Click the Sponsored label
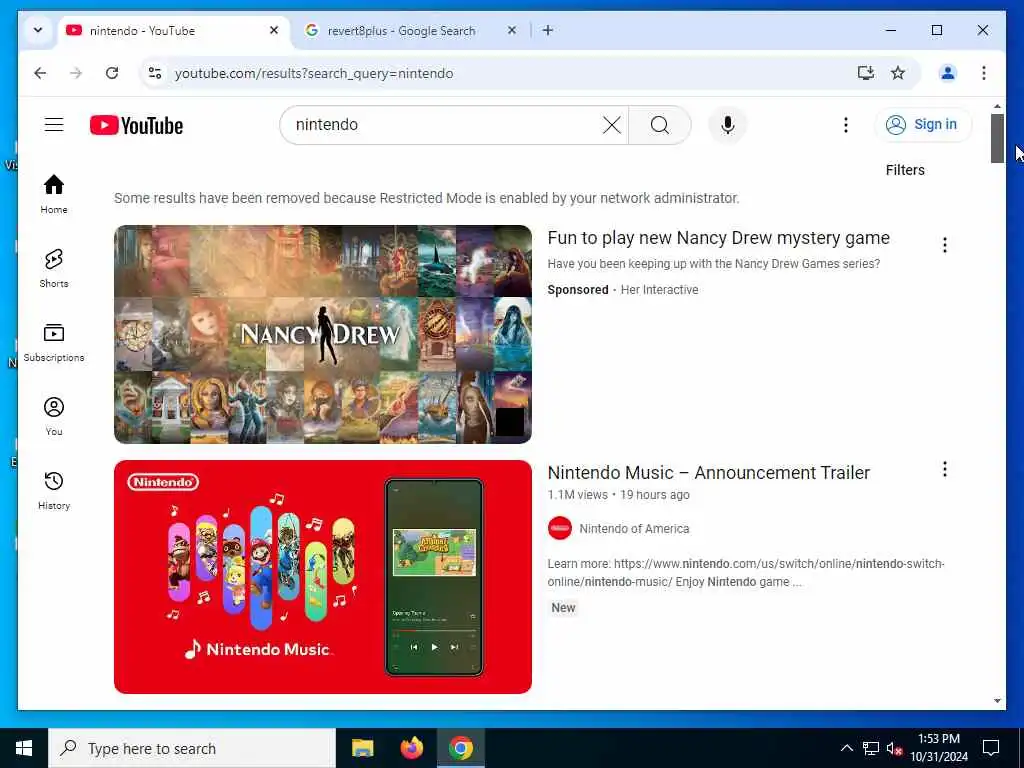 578,289
